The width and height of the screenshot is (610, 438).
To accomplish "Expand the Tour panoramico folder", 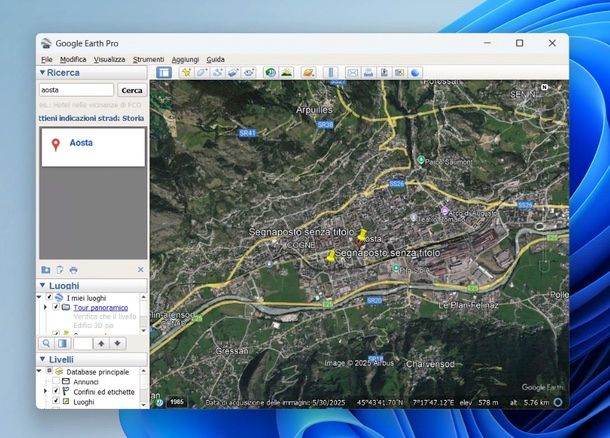I will 46,307.
